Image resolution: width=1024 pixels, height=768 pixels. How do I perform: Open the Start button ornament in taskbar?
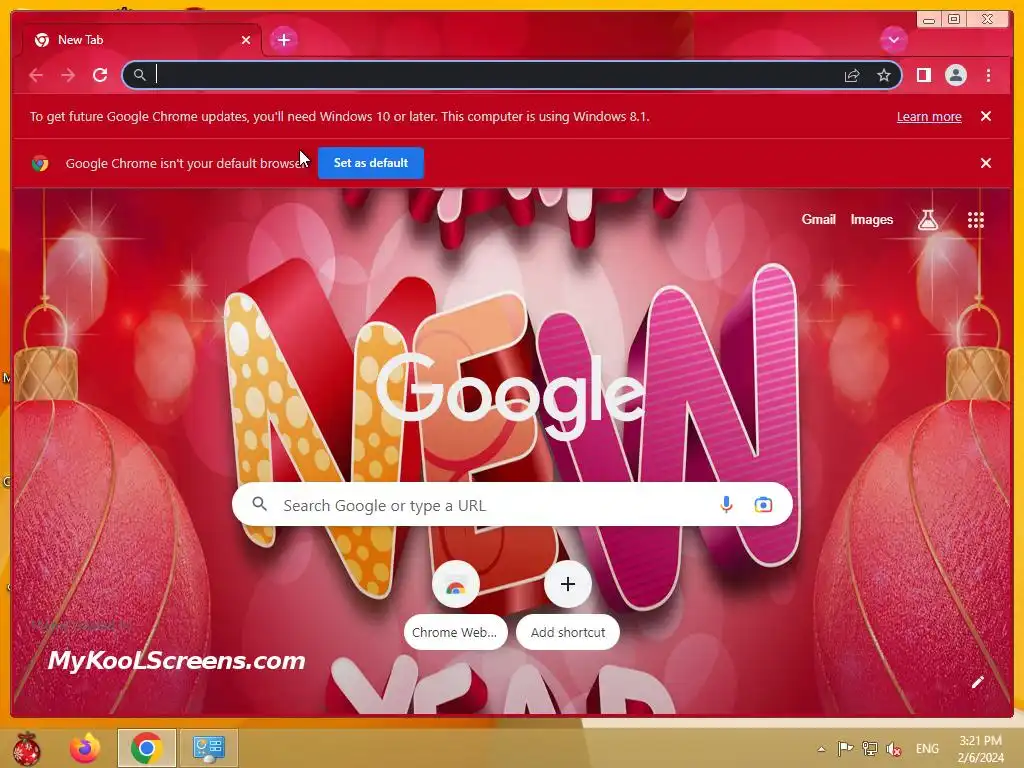pyautogui.click(x=26, y=748)
